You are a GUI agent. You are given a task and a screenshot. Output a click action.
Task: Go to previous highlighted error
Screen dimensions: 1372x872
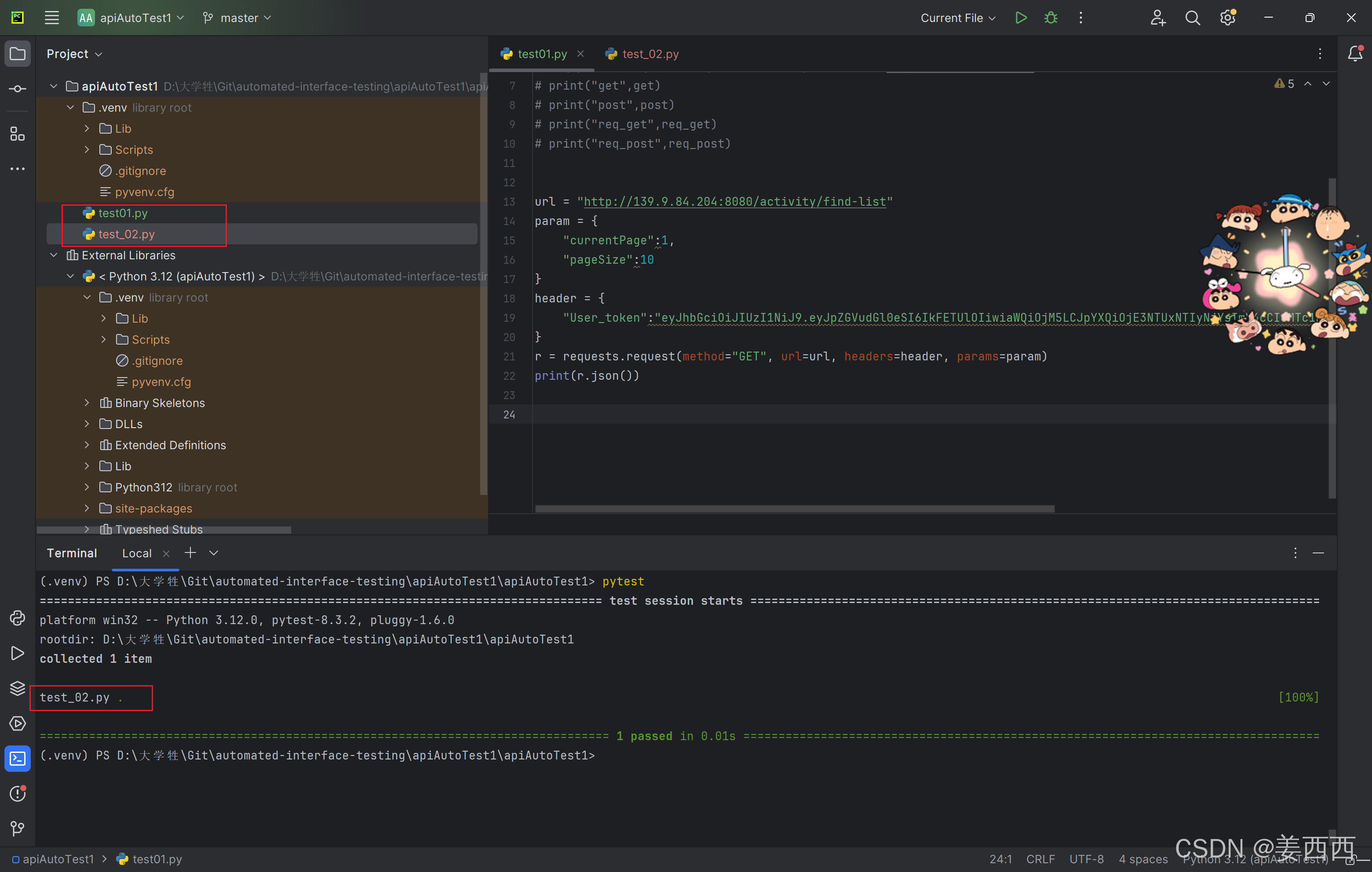point(1308,84)
